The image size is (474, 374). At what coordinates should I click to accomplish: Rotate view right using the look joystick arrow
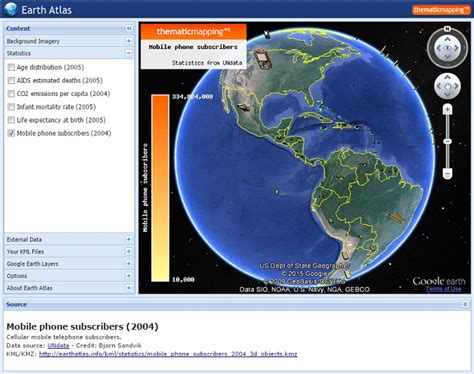pyautogui.click(x=456, y=48)
